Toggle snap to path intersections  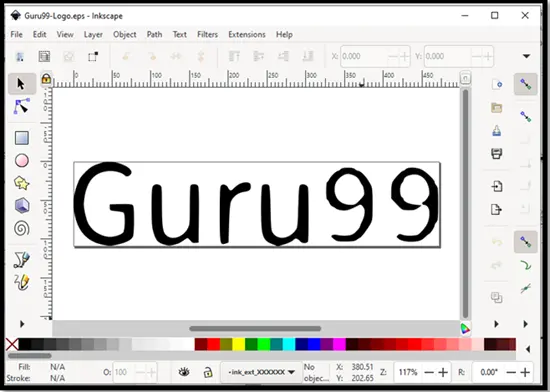526,288
